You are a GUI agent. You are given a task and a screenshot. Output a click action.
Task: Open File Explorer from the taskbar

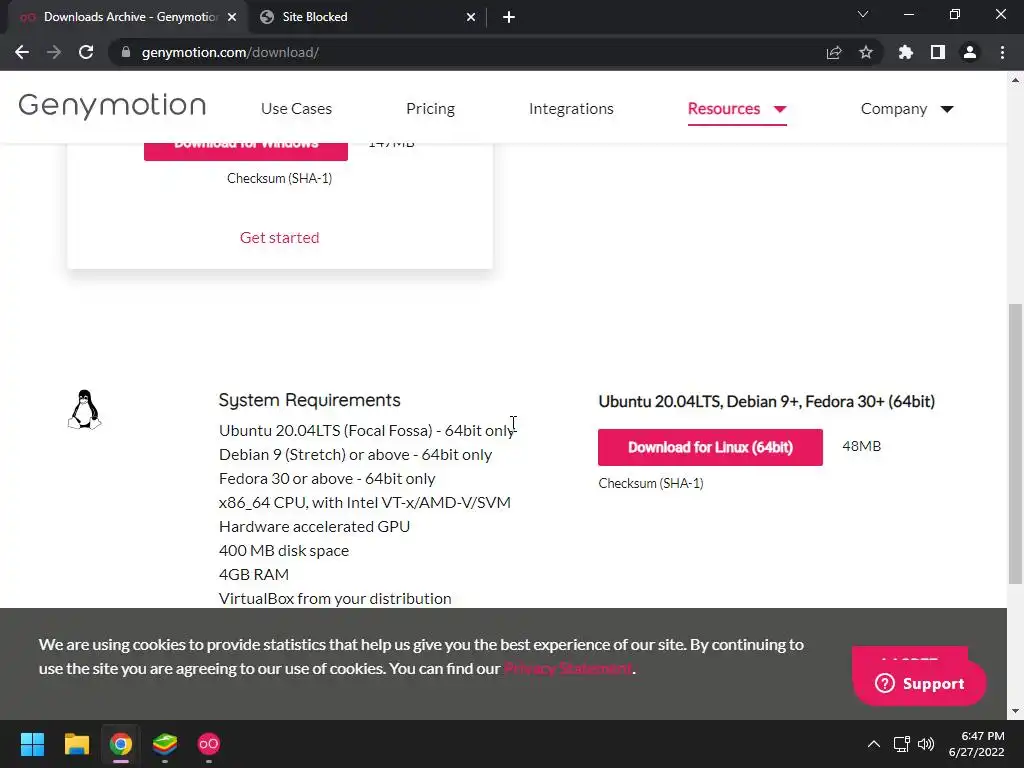76,744
